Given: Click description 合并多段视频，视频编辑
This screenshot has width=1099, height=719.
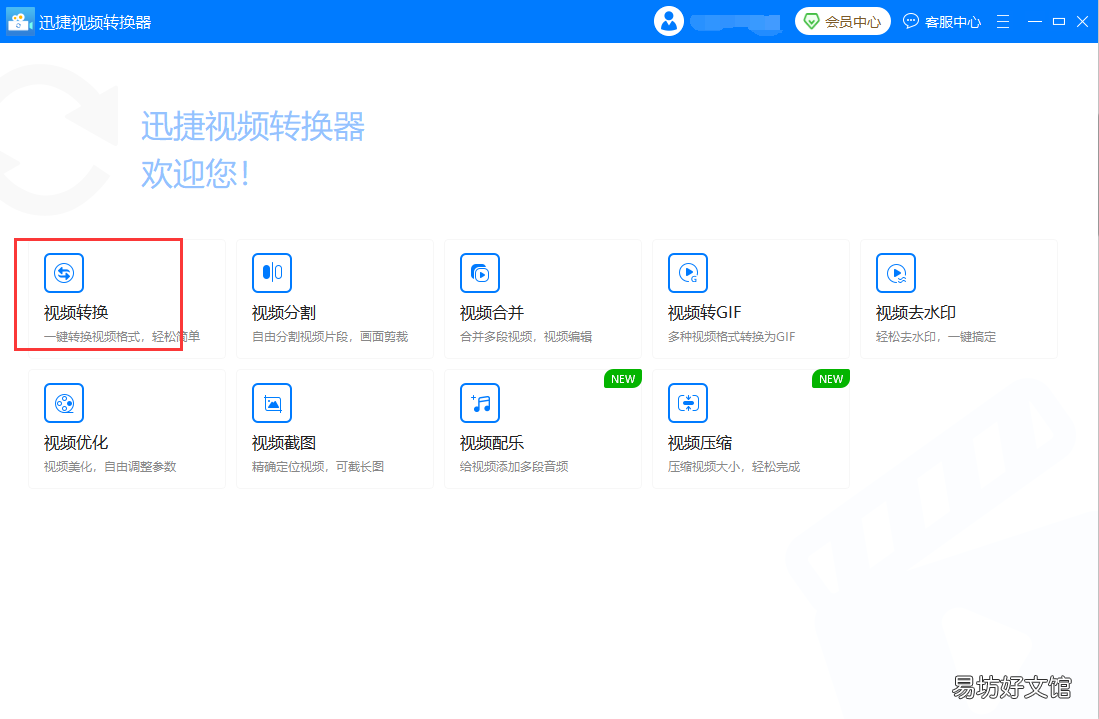Looking at the screenshot, I should point(526,337).
